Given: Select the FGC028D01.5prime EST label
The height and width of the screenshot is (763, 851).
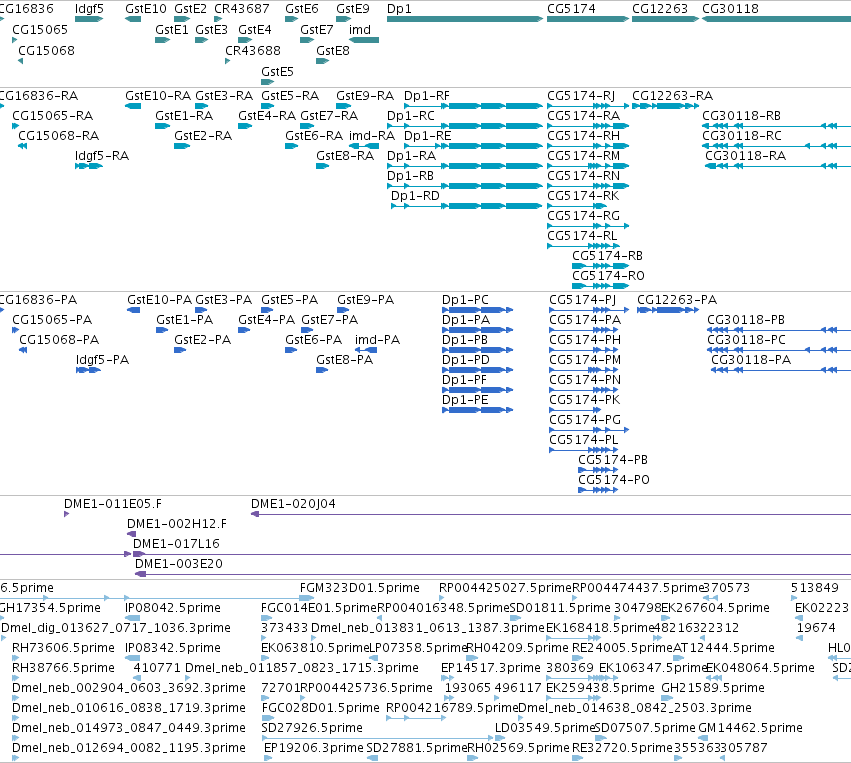Looking at the screenshot, I should tap(320, 708).
